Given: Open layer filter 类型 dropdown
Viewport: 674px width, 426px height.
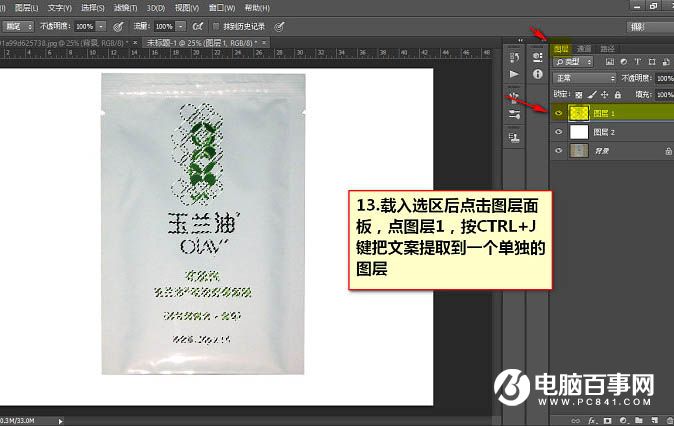Looking at the screenshot, I should click(x=573, y=62).
